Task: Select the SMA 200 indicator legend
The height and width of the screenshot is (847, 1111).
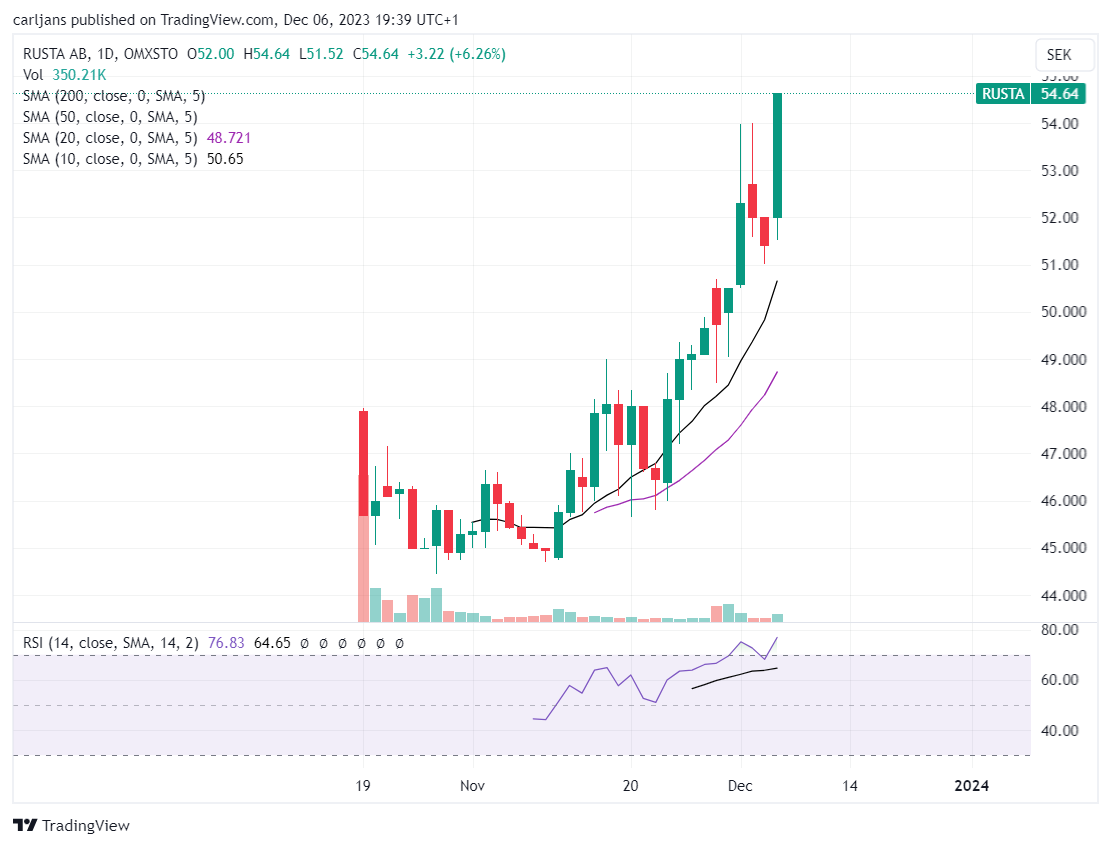Action: pyautogui.click(x=114, y=96)
